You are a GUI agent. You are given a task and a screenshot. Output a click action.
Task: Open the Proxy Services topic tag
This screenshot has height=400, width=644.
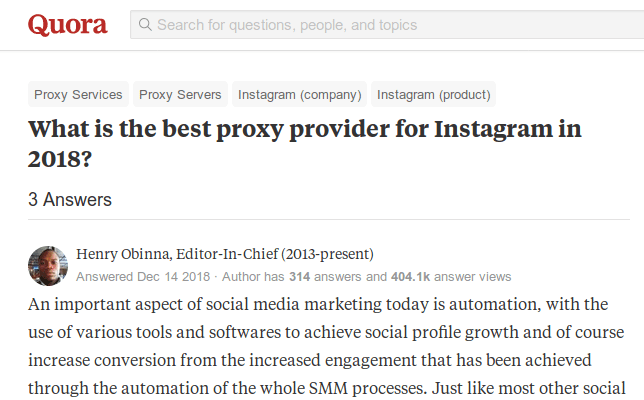tap(78, 95)
